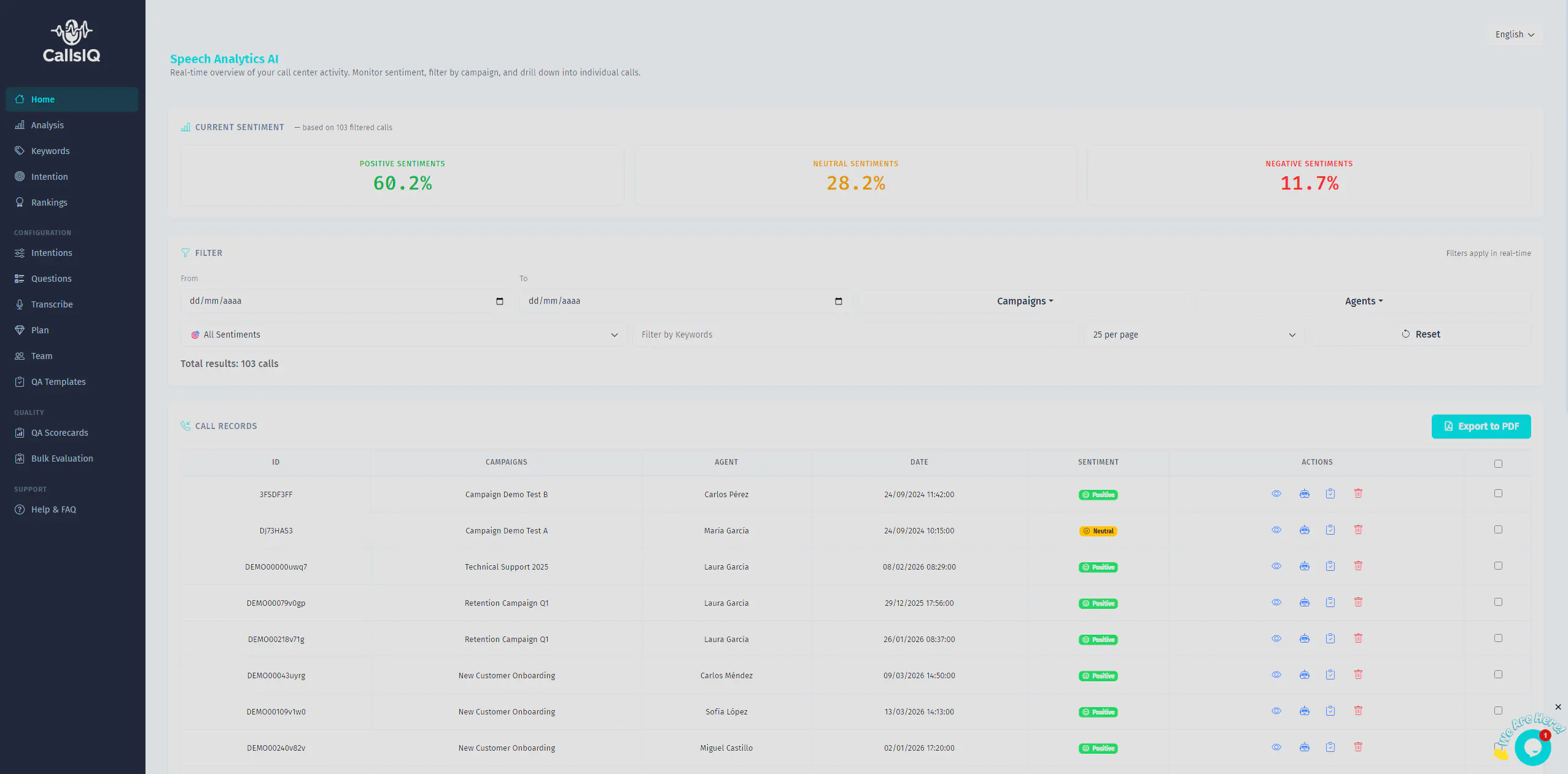Click agent name Carlos Méndez

point(726,676)
